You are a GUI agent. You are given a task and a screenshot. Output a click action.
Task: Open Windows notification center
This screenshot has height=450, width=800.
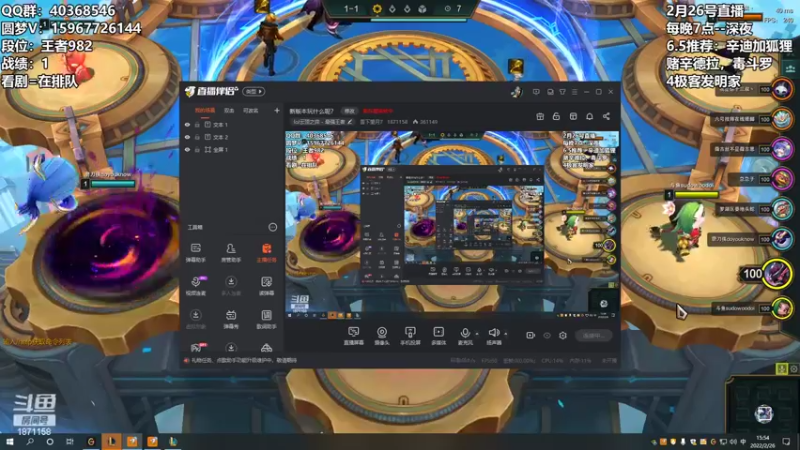[x=786, y=442]
